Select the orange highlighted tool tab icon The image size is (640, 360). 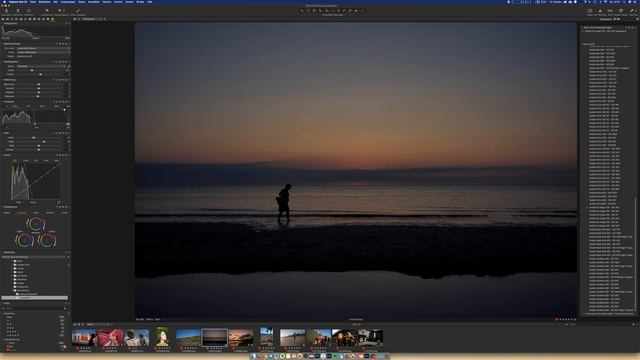click(x=52, y=19)
